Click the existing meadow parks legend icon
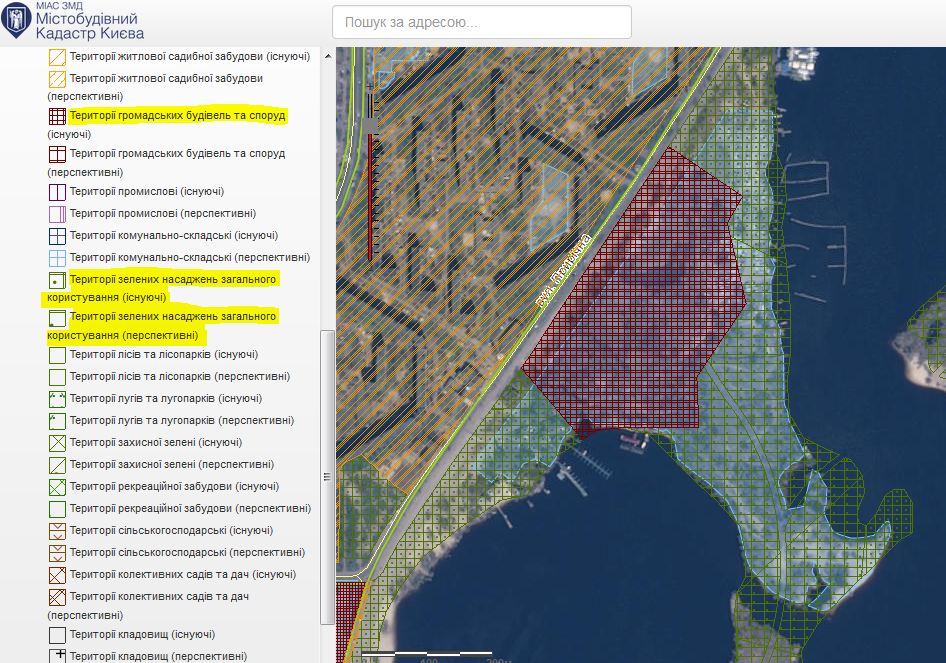This screenshot has width=946, height=663. (x=57, y=399)
